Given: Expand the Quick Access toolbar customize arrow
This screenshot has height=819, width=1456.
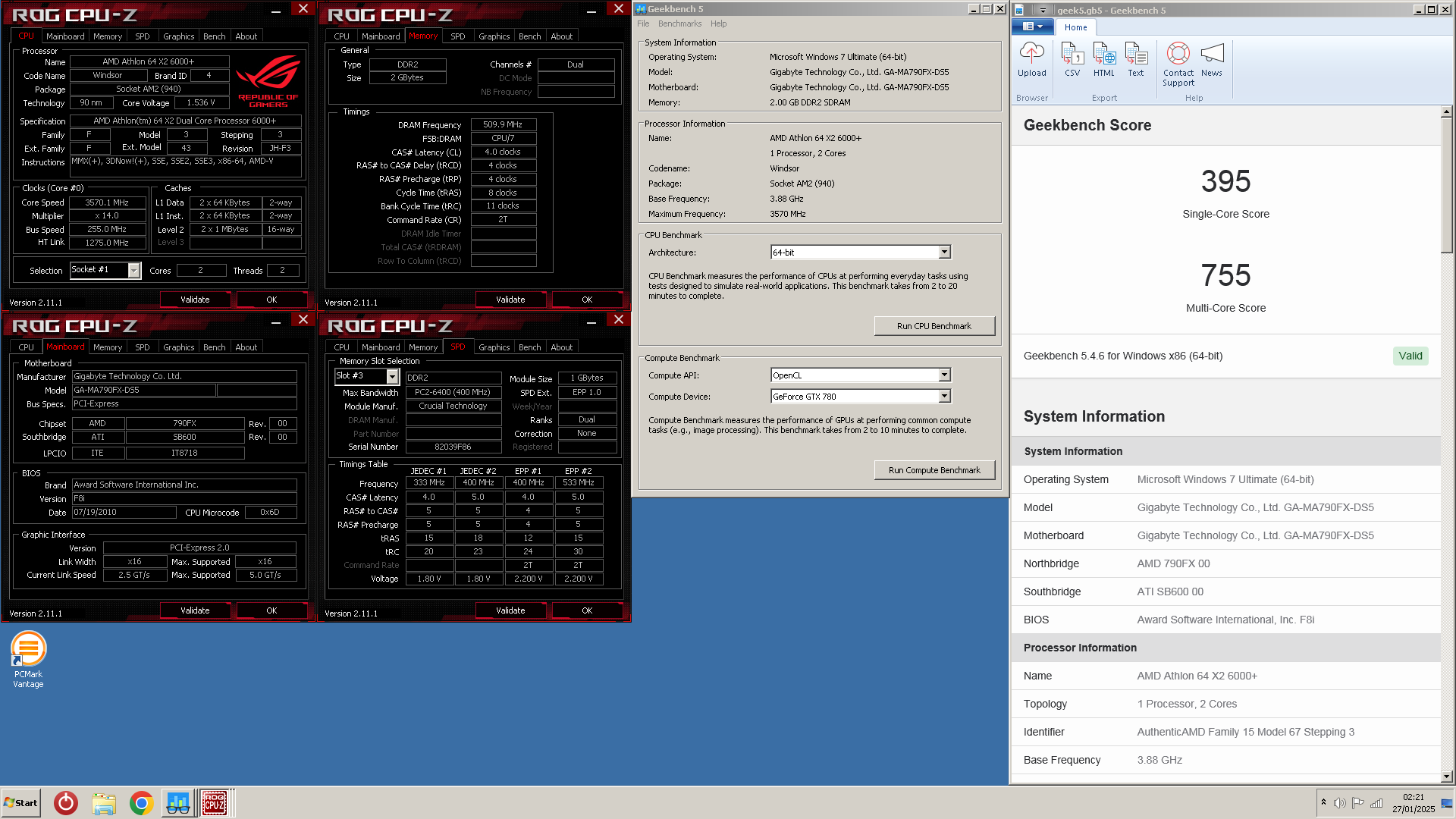Looking at the screenshot, I should point(1043,10).
